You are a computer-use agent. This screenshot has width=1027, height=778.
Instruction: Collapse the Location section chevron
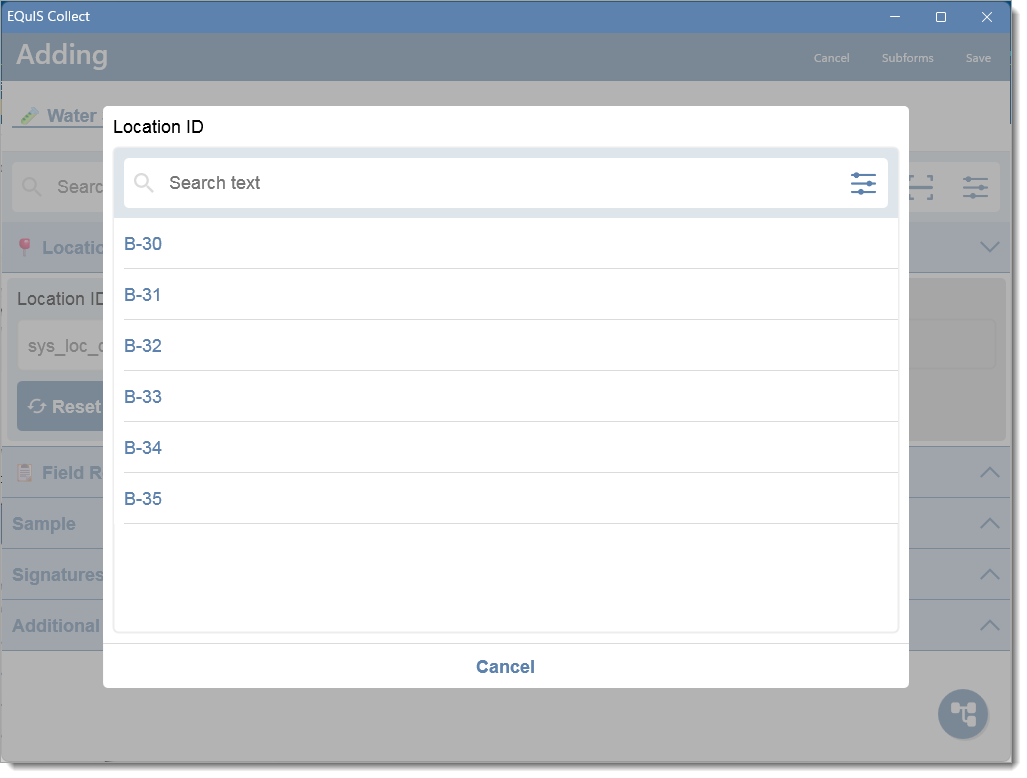(990, 247)
